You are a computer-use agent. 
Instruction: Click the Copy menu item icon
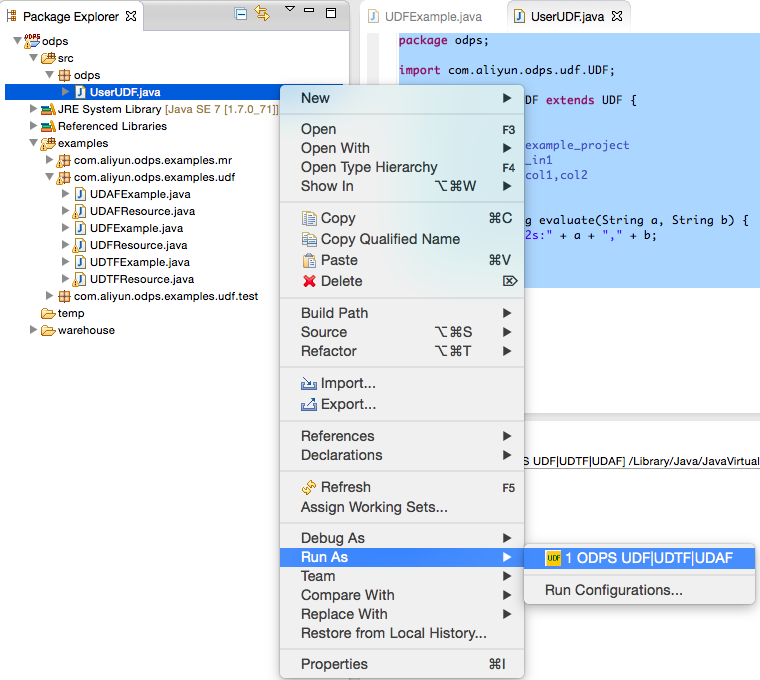[x=309, y=219]
